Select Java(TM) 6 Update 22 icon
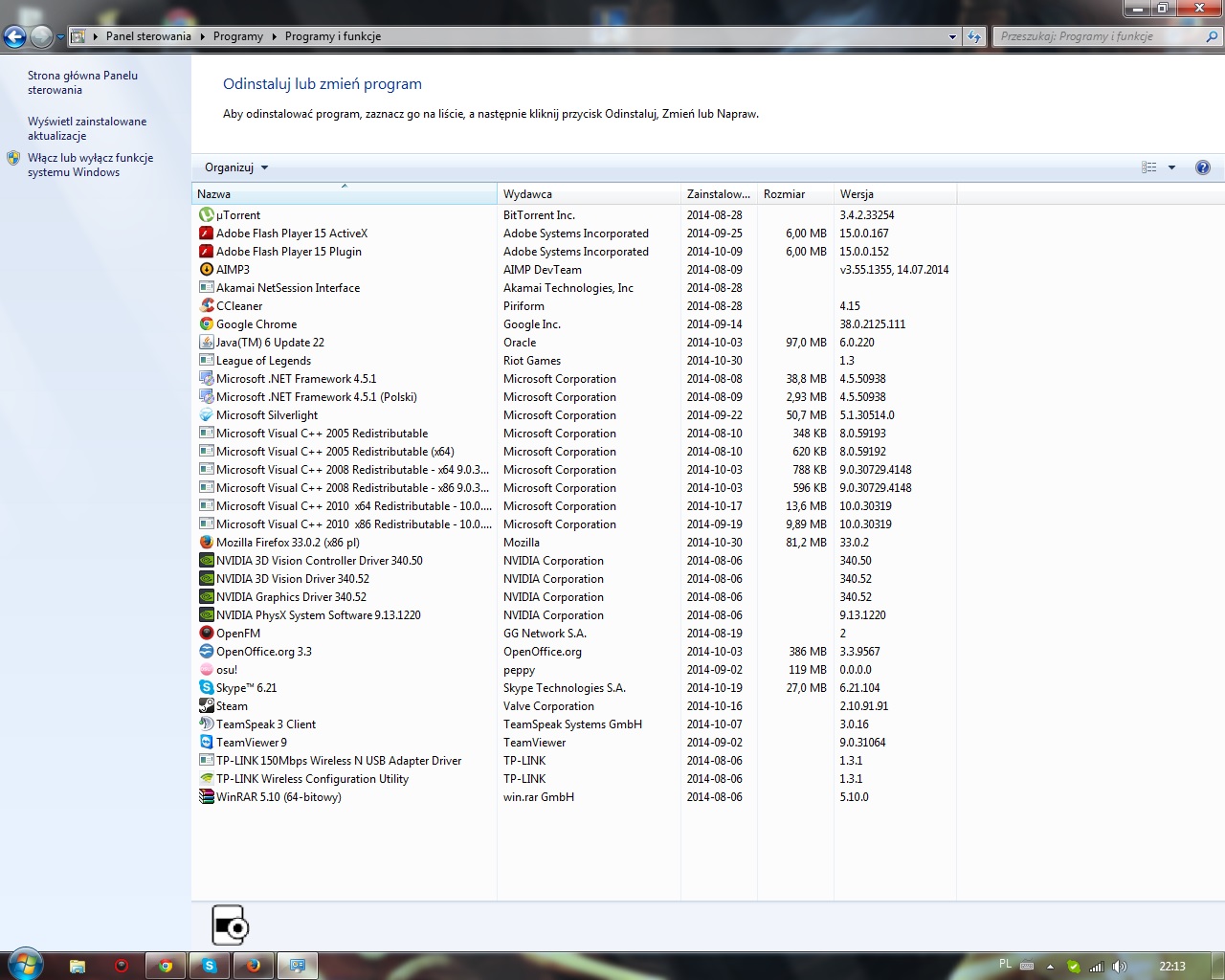The width and height of the screenshot is (1225, 980). point(206,343)
